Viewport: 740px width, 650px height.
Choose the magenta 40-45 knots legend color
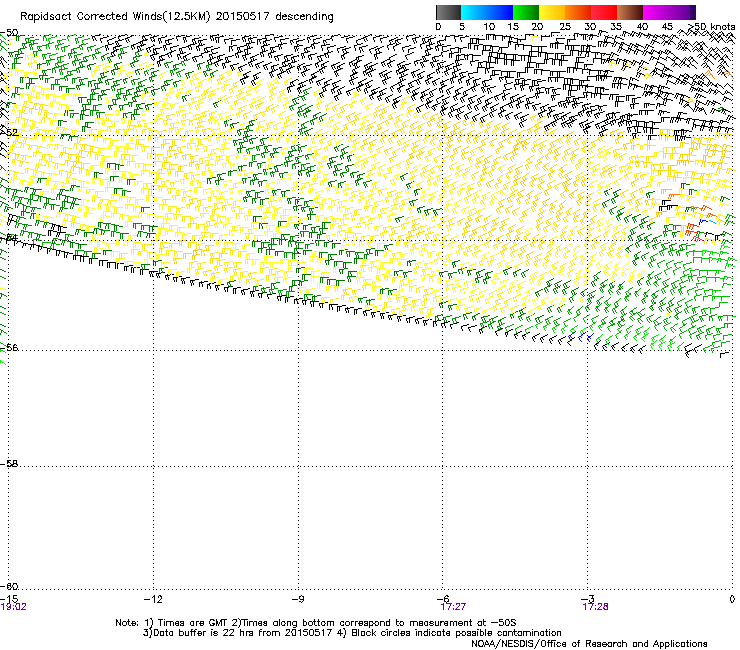(656, 12)
